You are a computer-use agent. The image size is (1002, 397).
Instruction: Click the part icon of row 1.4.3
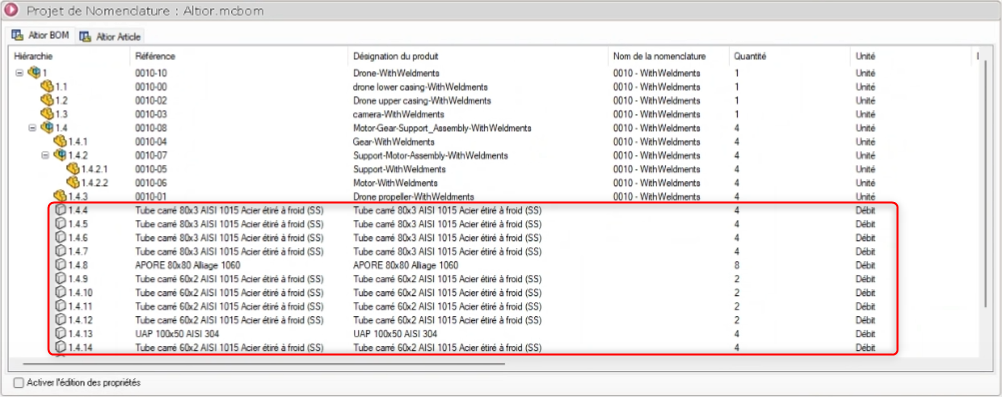tap(60, 196)
